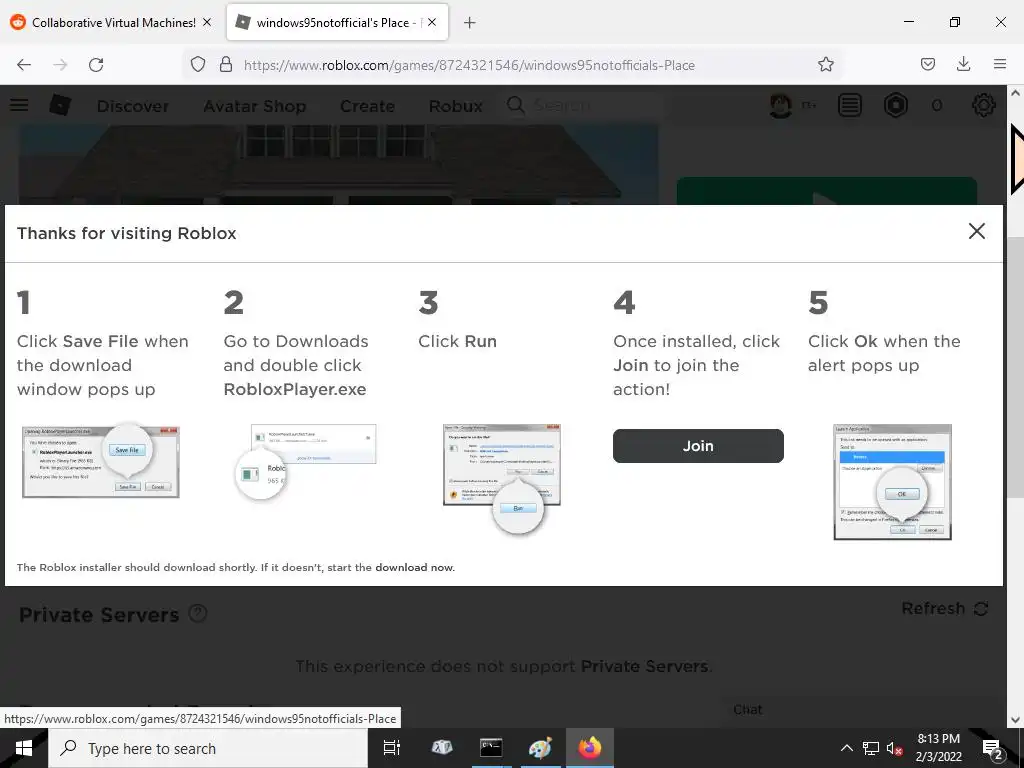Open the taskbar clock and date

[x=938, y=748]
